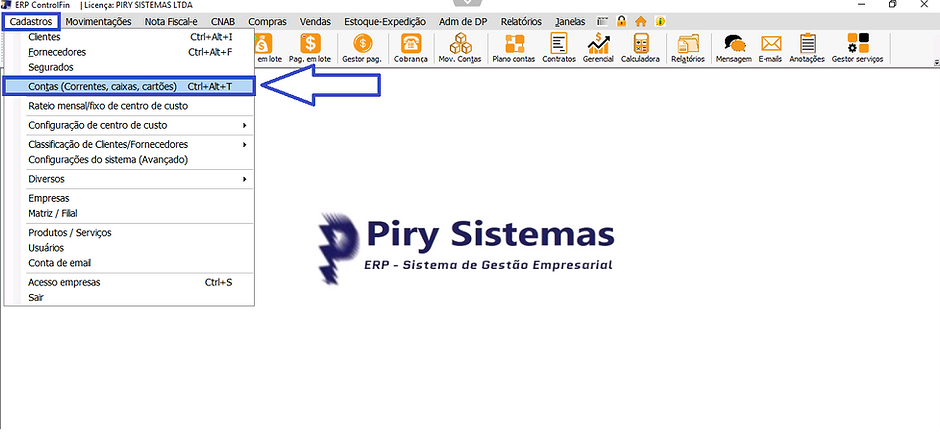Image resolution: width=940 pixels, height=440 pixels.
Task: Click the small list icon after Janelas
Action: click(602, 22)
